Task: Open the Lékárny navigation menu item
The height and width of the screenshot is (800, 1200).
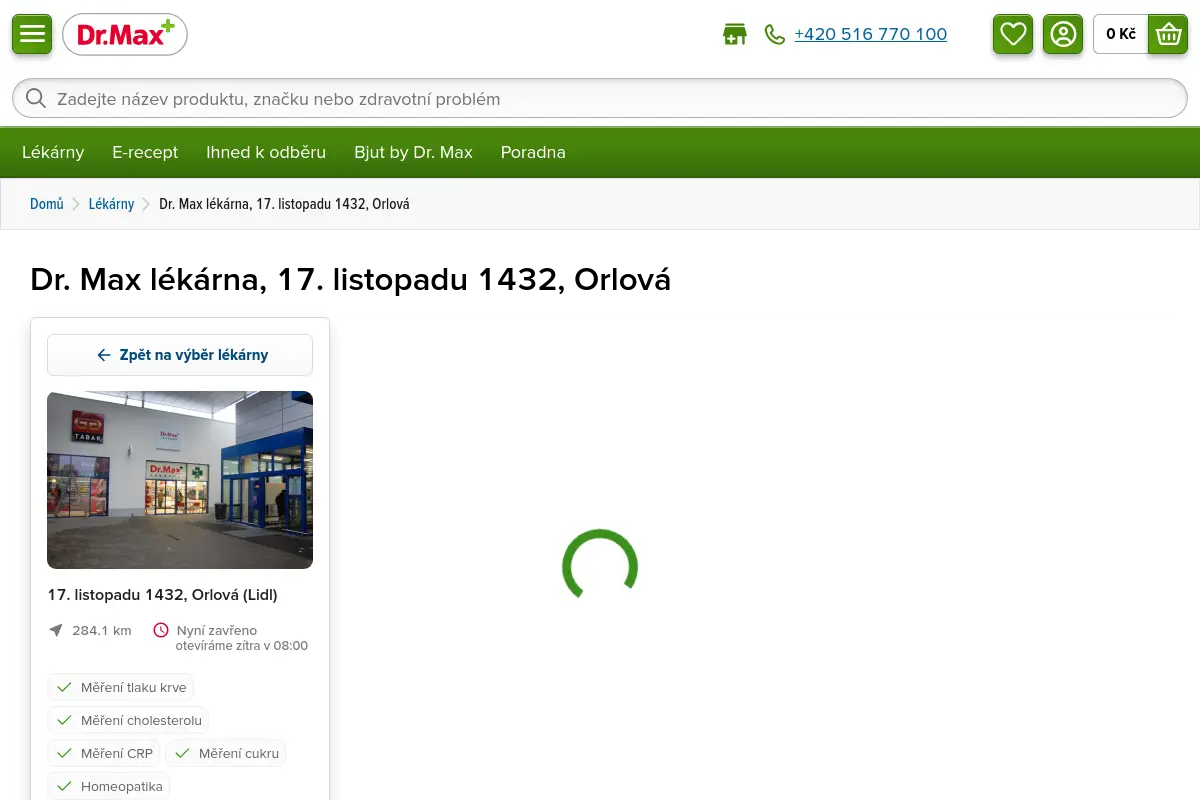Action: point(53,152)
